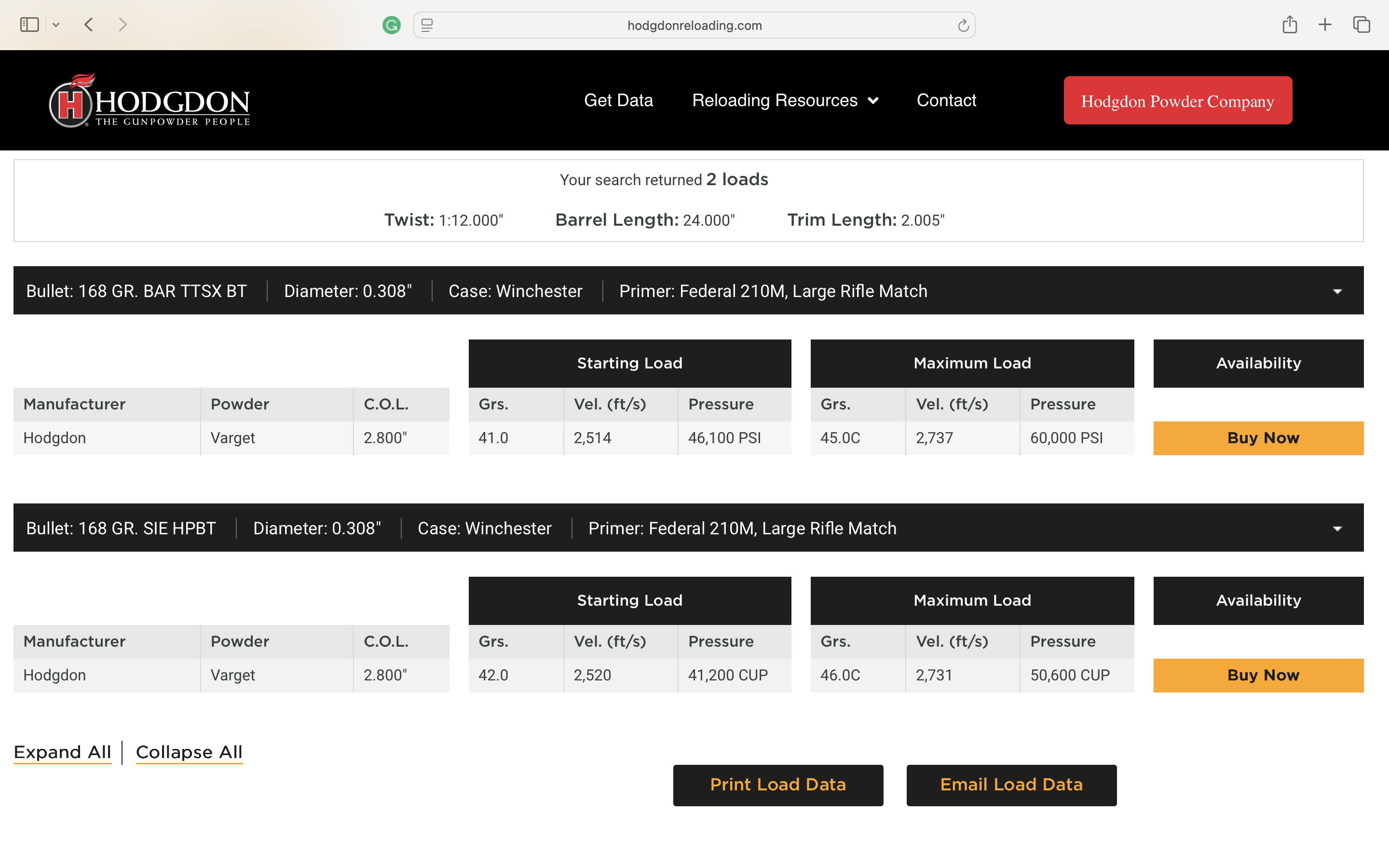Open the Share icon in toolbar

pyautogui.click(x=1289, y=25)
